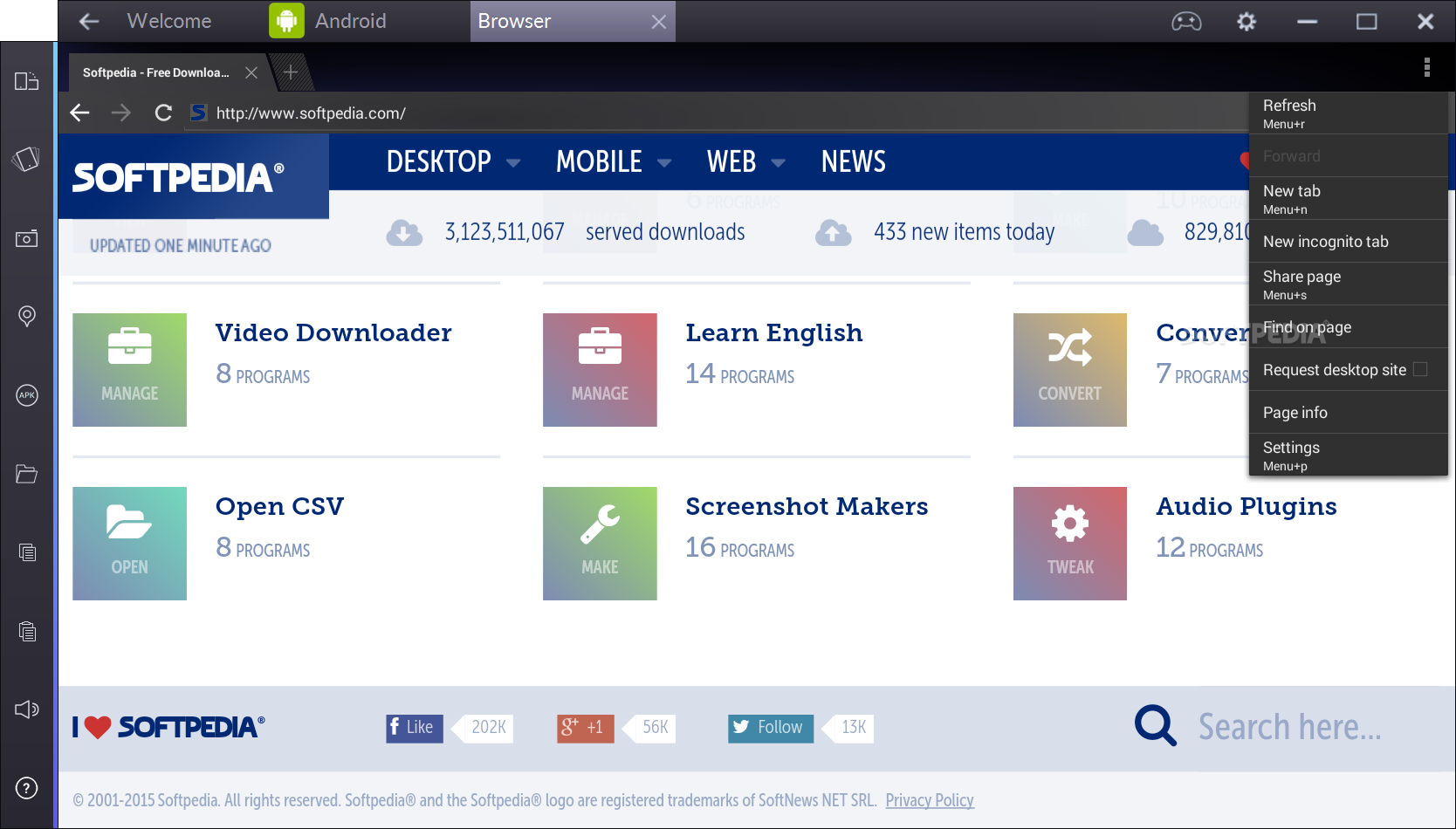The image size is (1456, 829).
Task: Click the Learn English MANAGE tile
Action: pyautogui.click(x=600, y=370)
